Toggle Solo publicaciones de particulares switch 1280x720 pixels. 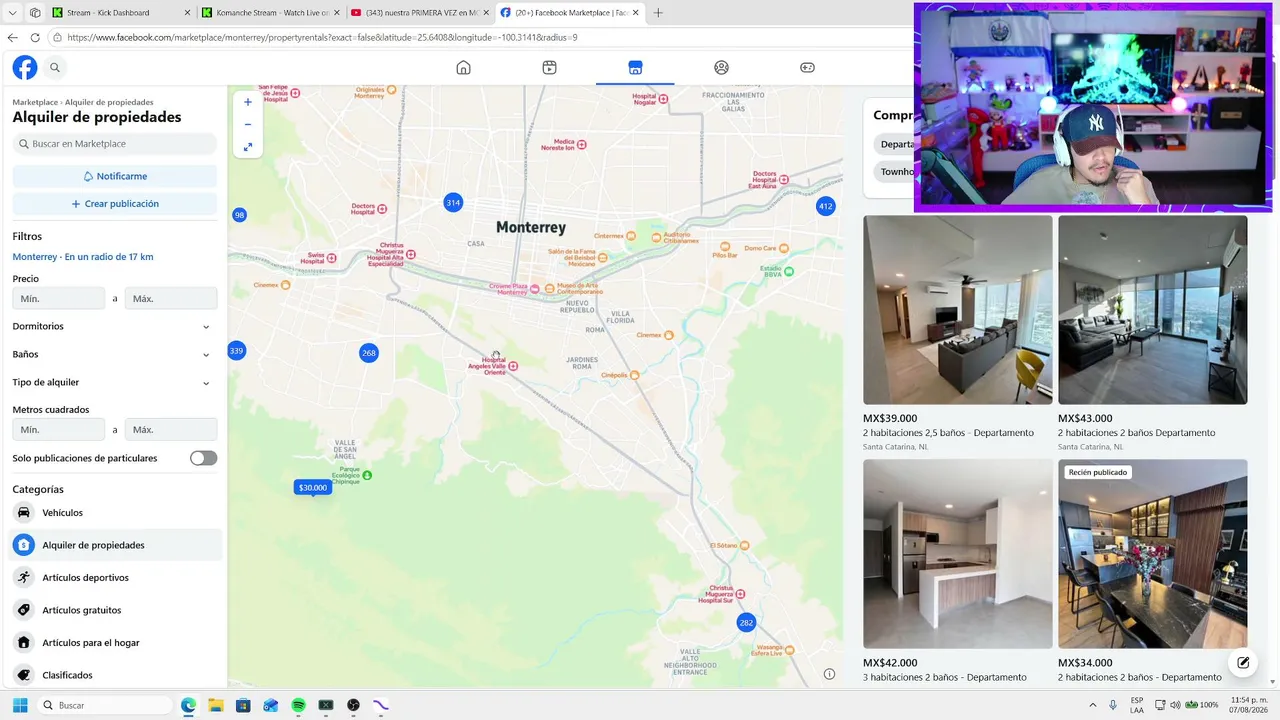tap(204, 458)
